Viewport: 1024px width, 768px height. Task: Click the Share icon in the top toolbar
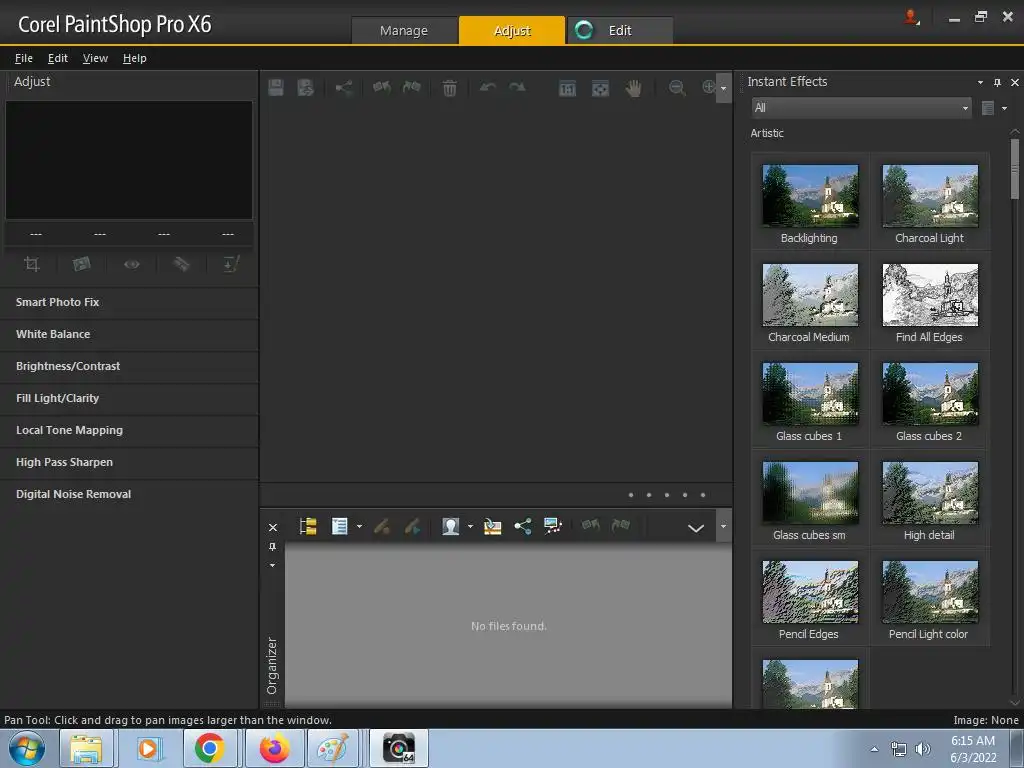tap(344, 88)
